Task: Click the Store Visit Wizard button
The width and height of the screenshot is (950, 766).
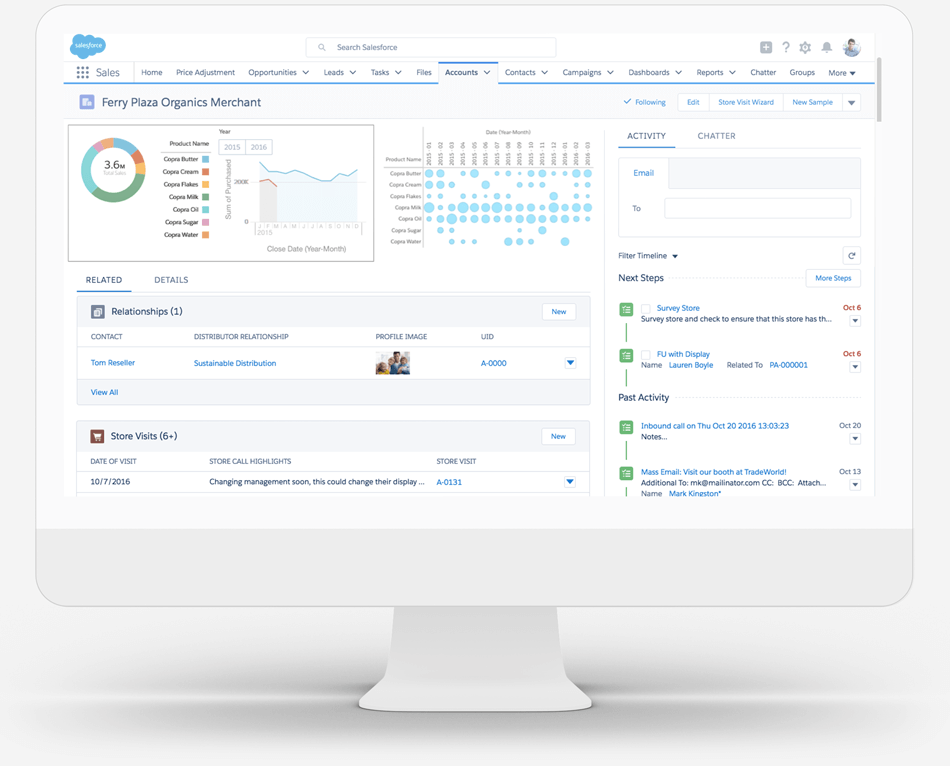Action: click(x=745, y=102)
